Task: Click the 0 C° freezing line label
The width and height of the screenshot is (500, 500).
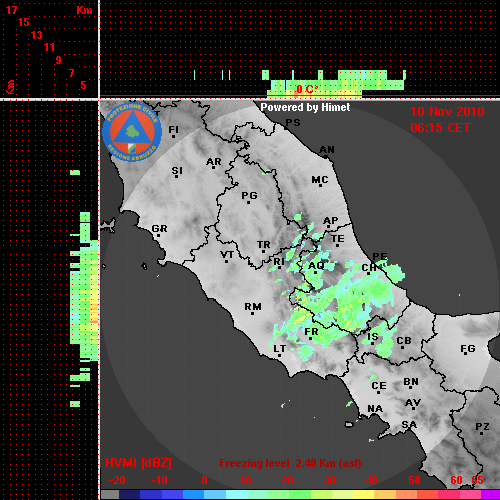Action: [307, 89]
